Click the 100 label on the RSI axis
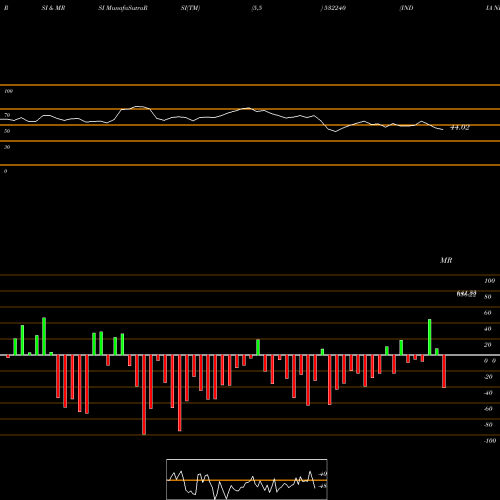The image size is (500, 500). click(8, 91)
